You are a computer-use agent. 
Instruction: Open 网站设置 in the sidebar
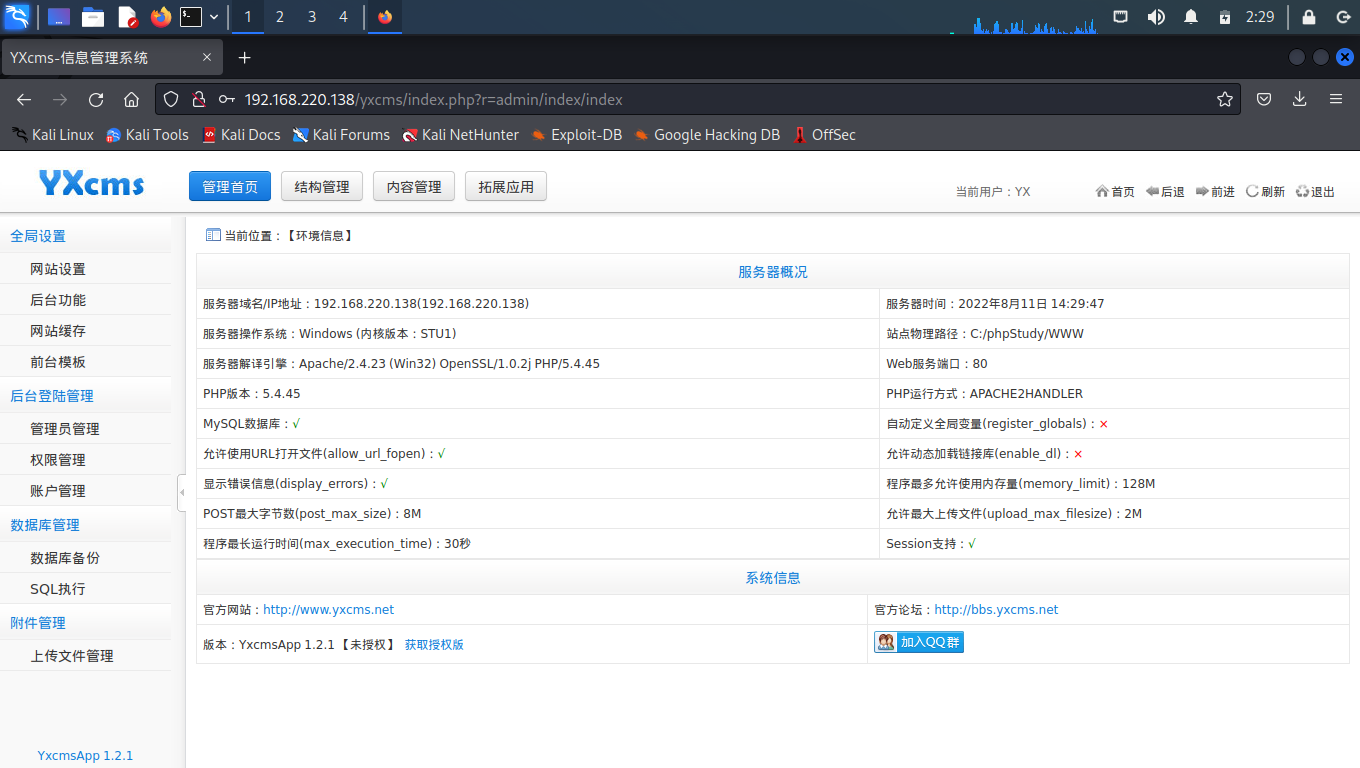click(85, 269)
